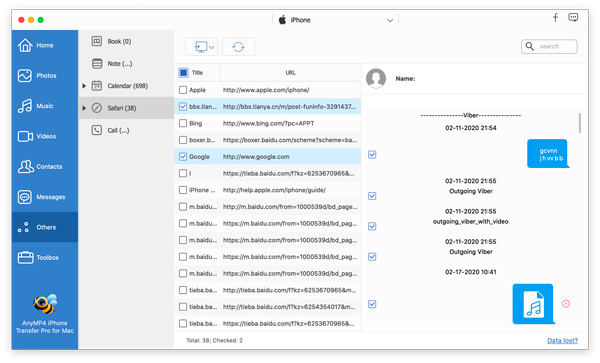
Task: Open the Music section
Action: 44,106
